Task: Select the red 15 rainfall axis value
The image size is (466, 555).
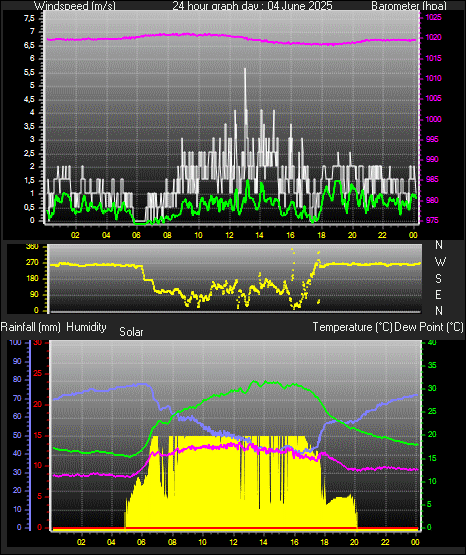Action: click(x=37, y=435)
